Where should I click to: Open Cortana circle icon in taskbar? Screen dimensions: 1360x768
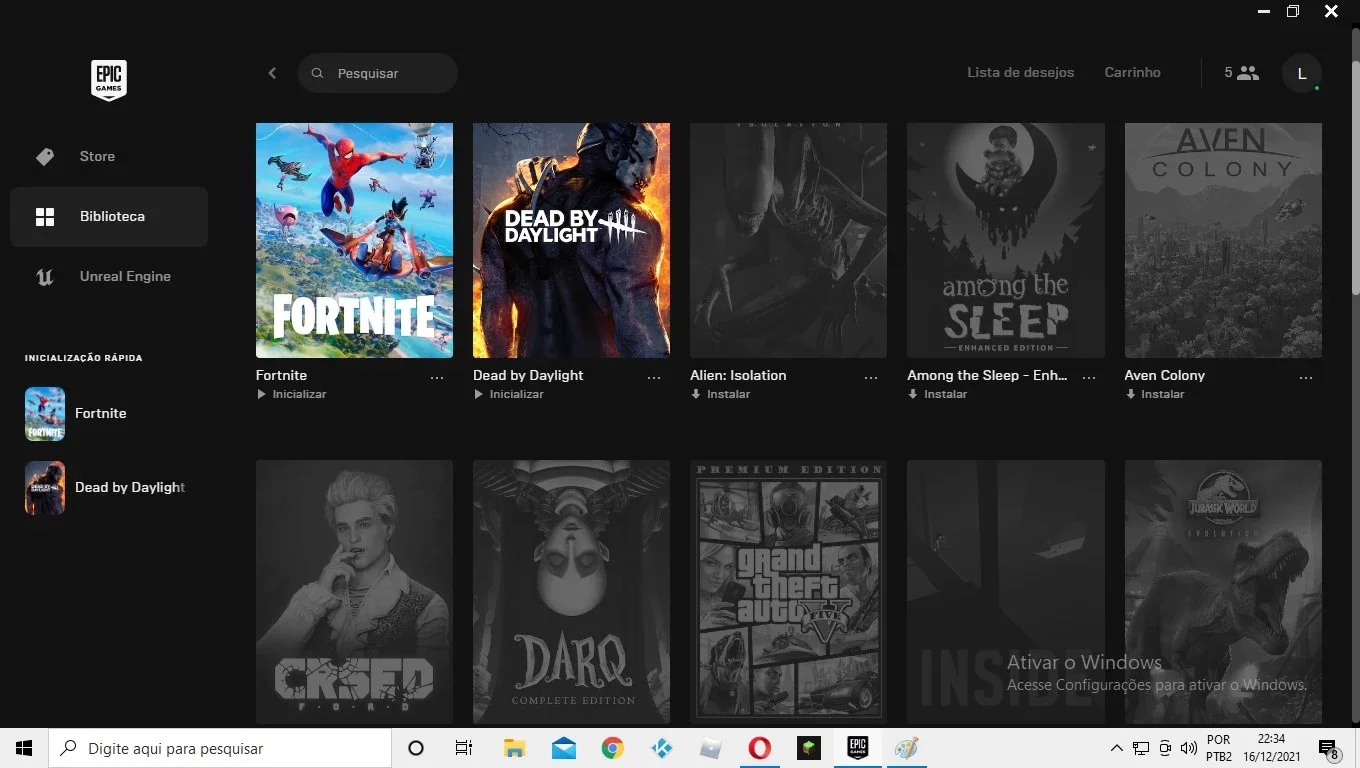(x=416, y=748)
